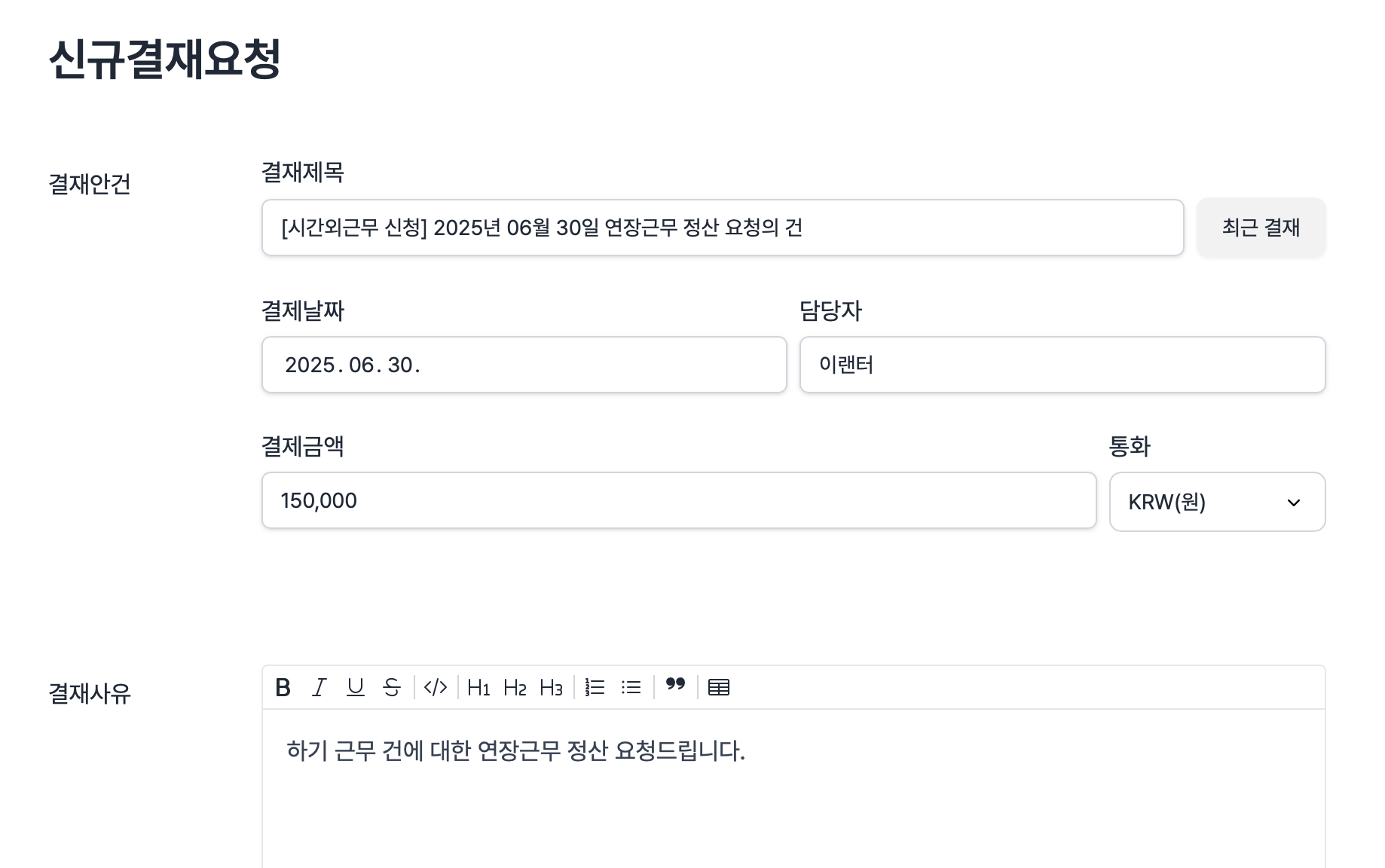The height and width of the screenshot is (868, 1385).
Task: Insert a table into the editor
Action: [719, 687]
